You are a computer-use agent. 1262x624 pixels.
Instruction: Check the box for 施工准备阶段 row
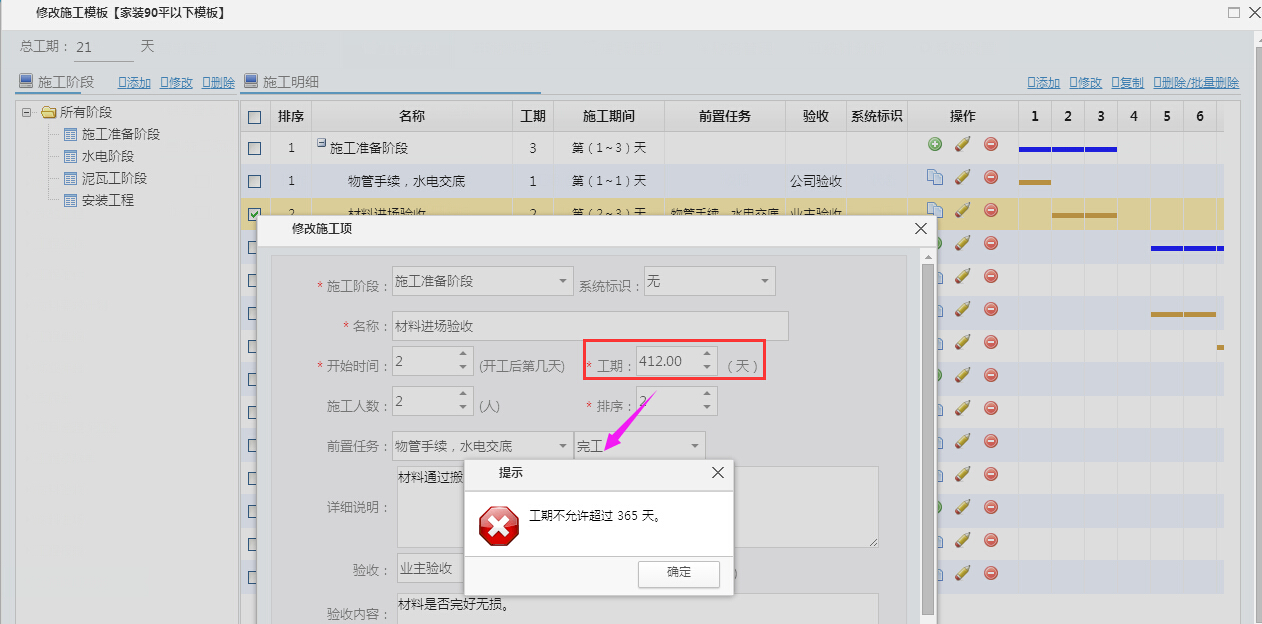tap(254, 148)
